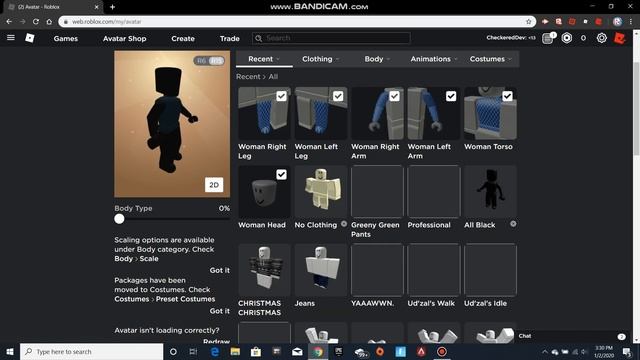The width and height of the screenshot is (640, 360).
Task: Follow Costumes > Preset Costumes link
Action: pos(164,299)
